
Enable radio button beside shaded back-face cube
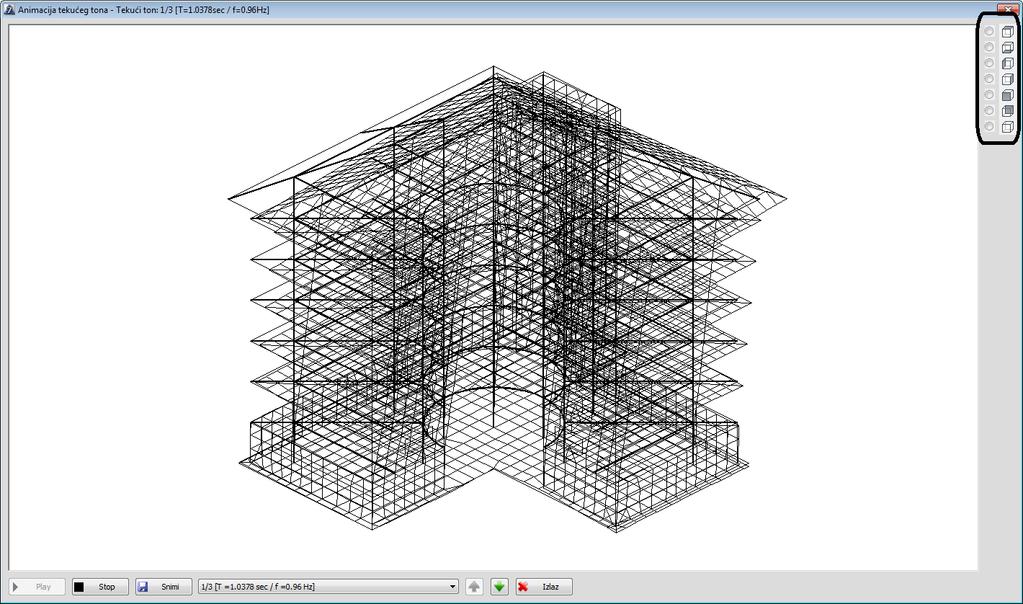(x=989, y=110)
